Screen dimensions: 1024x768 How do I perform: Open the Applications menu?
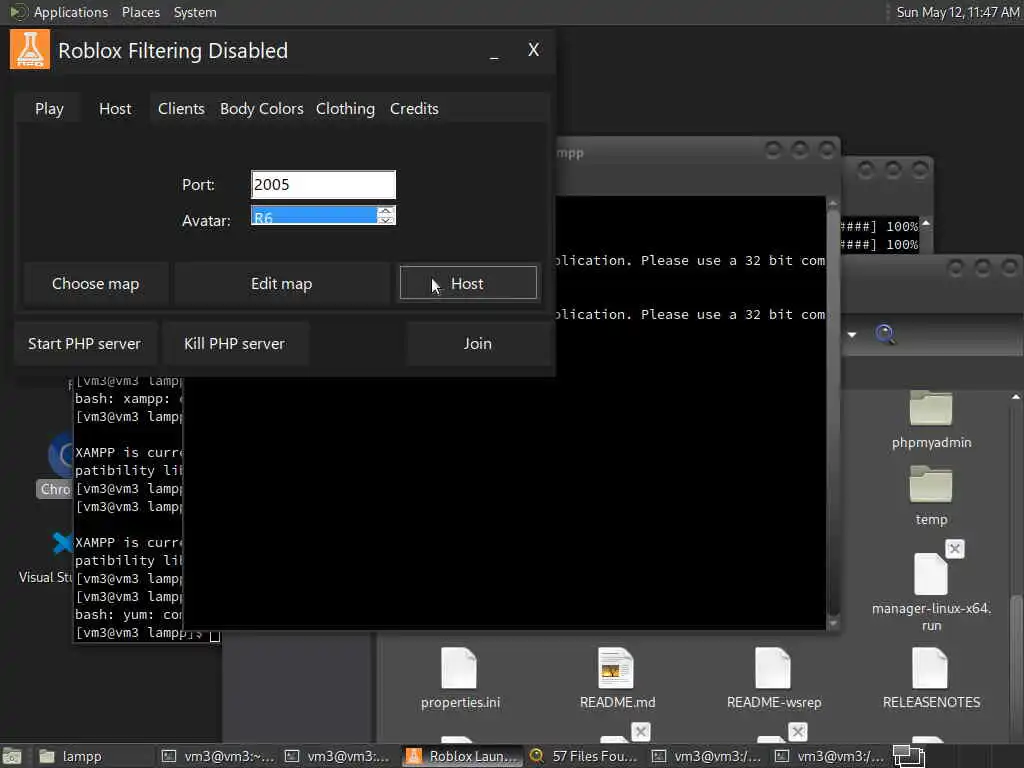(71, 12)
